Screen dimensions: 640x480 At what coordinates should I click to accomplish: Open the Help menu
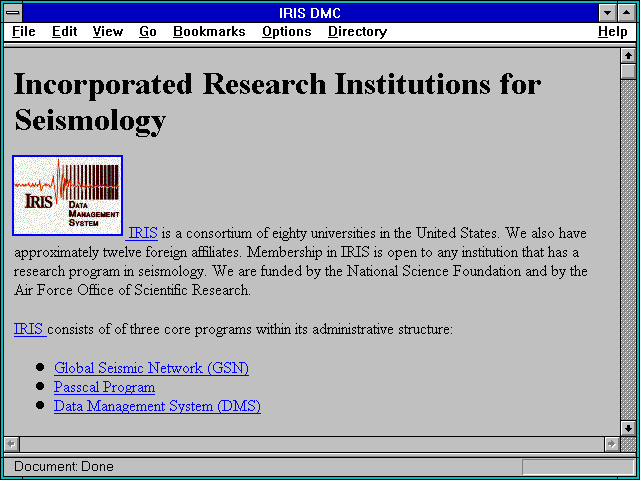[612, 32]
